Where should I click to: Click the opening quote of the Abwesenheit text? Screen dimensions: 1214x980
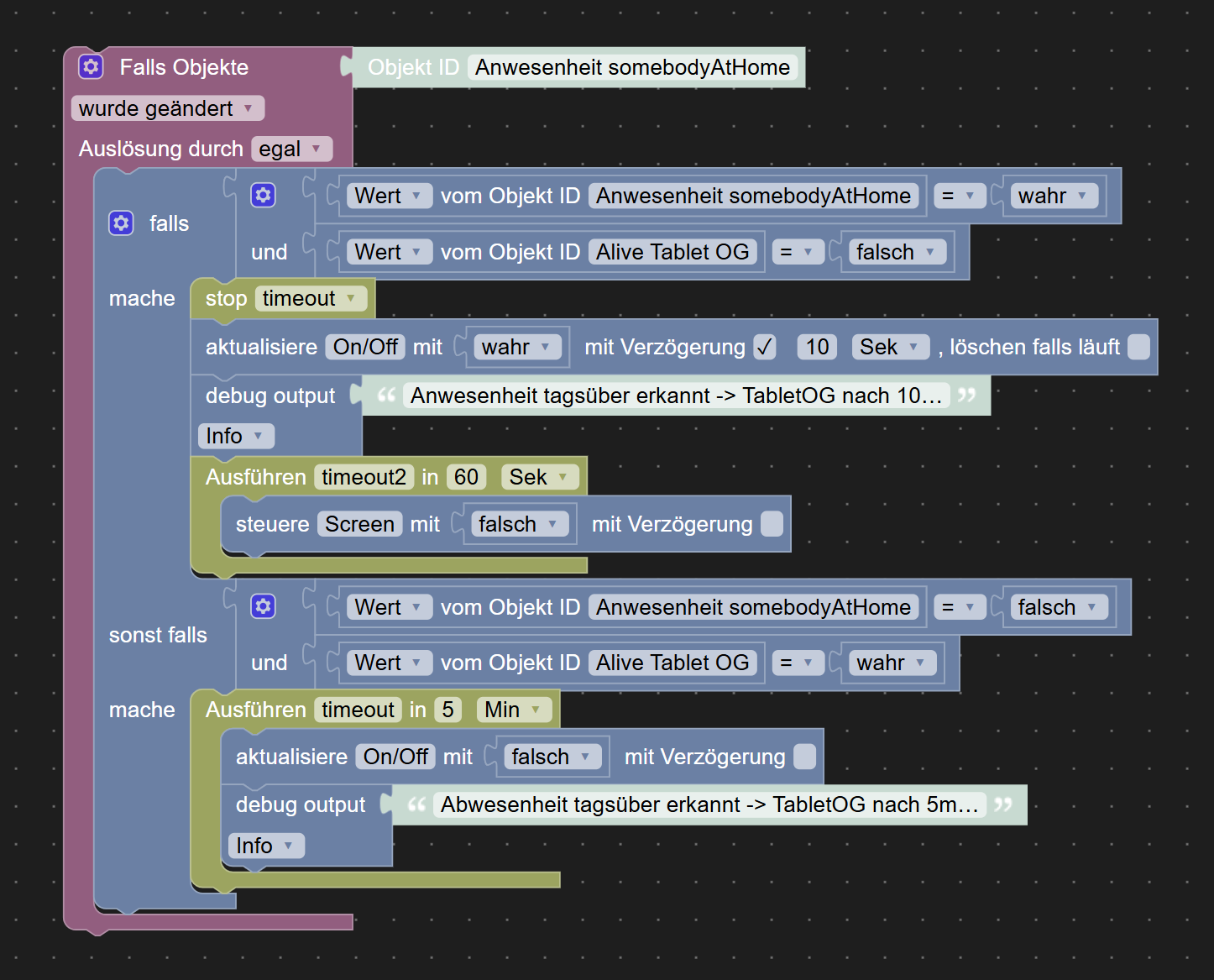click(x=416, y=804)
